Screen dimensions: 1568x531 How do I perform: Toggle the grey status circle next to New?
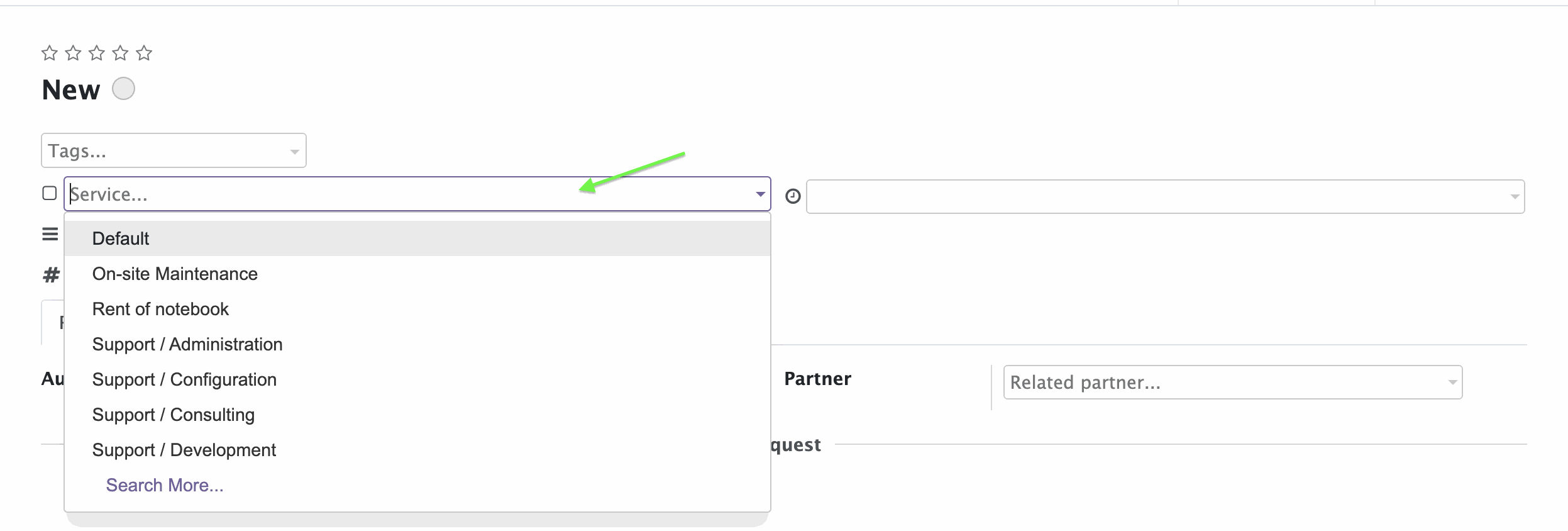coord(123,89)
